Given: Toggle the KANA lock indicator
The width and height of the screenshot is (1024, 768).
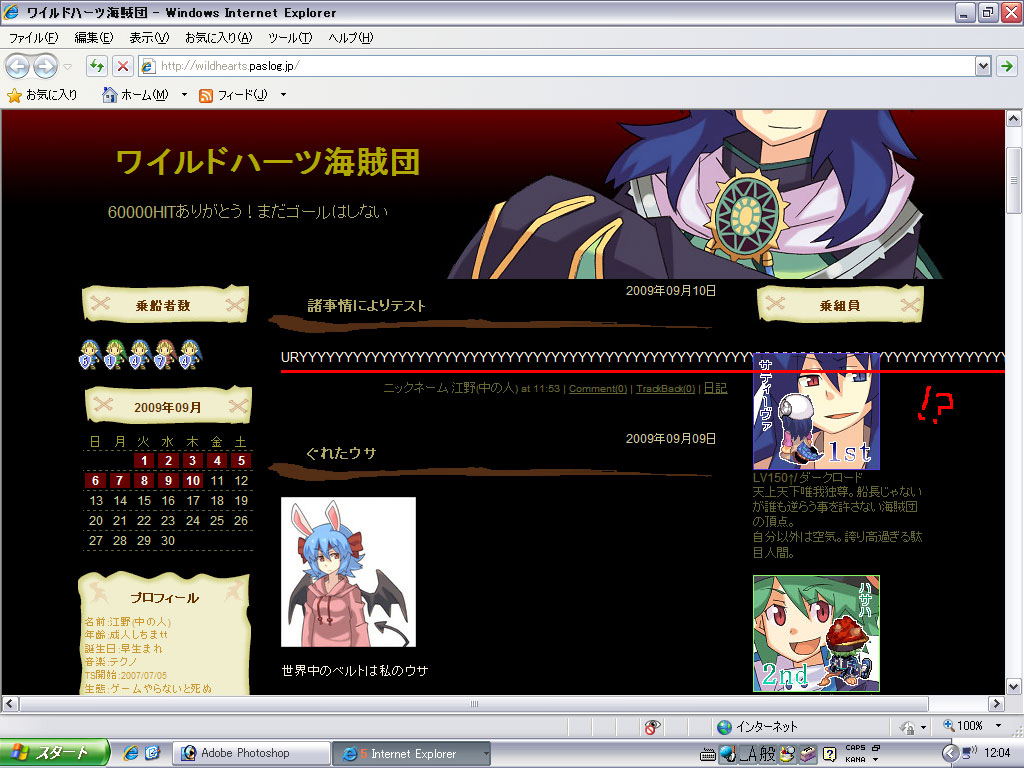Looking at the screenshot, I should (855, 760).
